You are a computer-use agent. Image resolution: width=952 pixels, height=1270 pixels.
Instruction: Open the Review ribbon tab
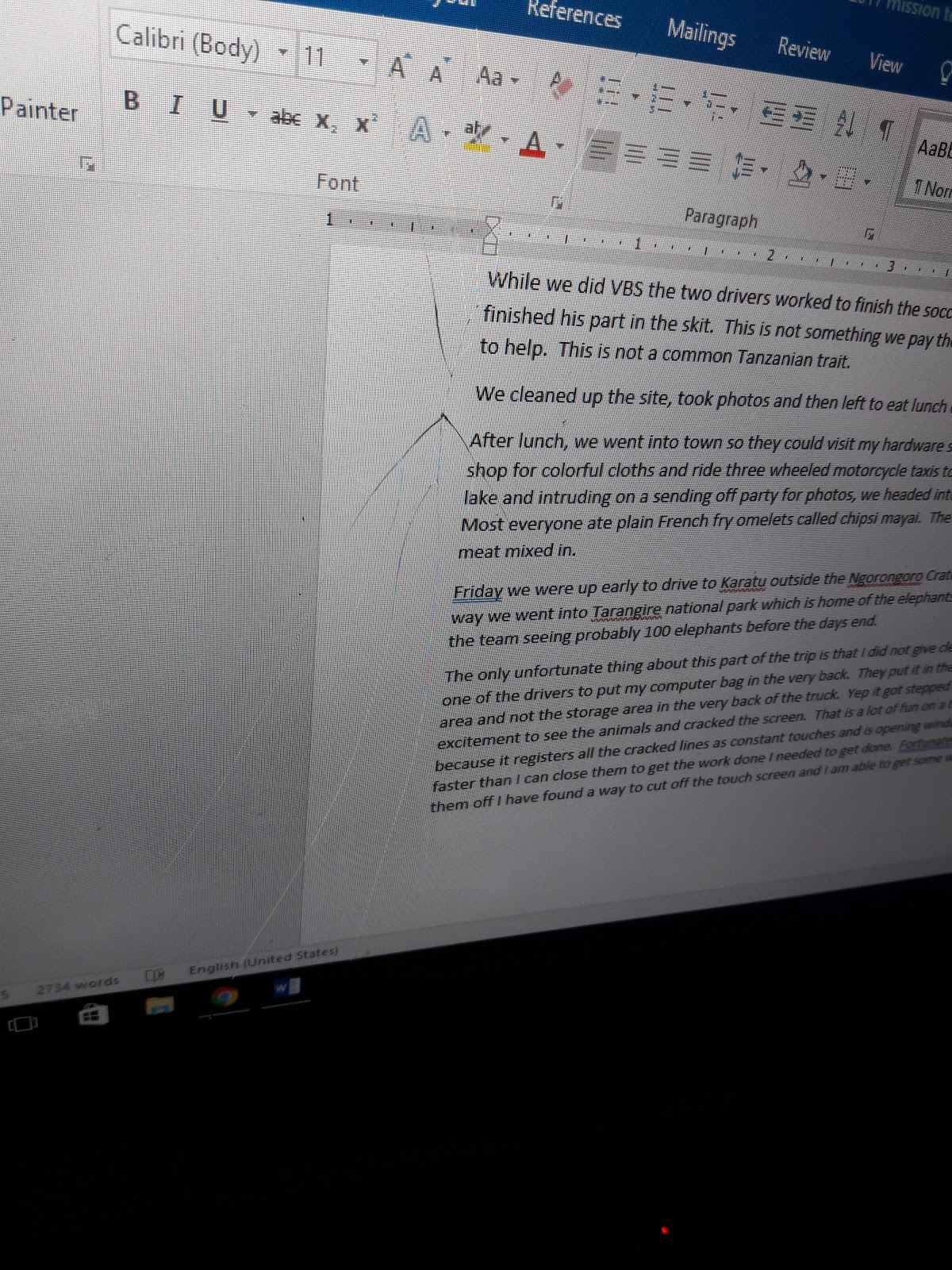[x=803, y=49]
